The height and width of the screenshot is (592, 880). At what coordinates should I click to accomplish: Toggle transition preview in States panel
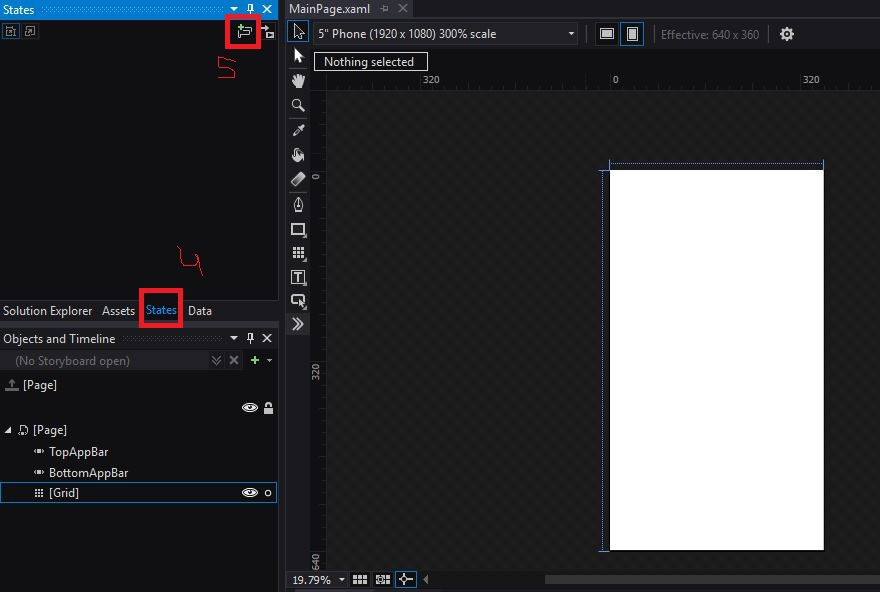(268, 32)
